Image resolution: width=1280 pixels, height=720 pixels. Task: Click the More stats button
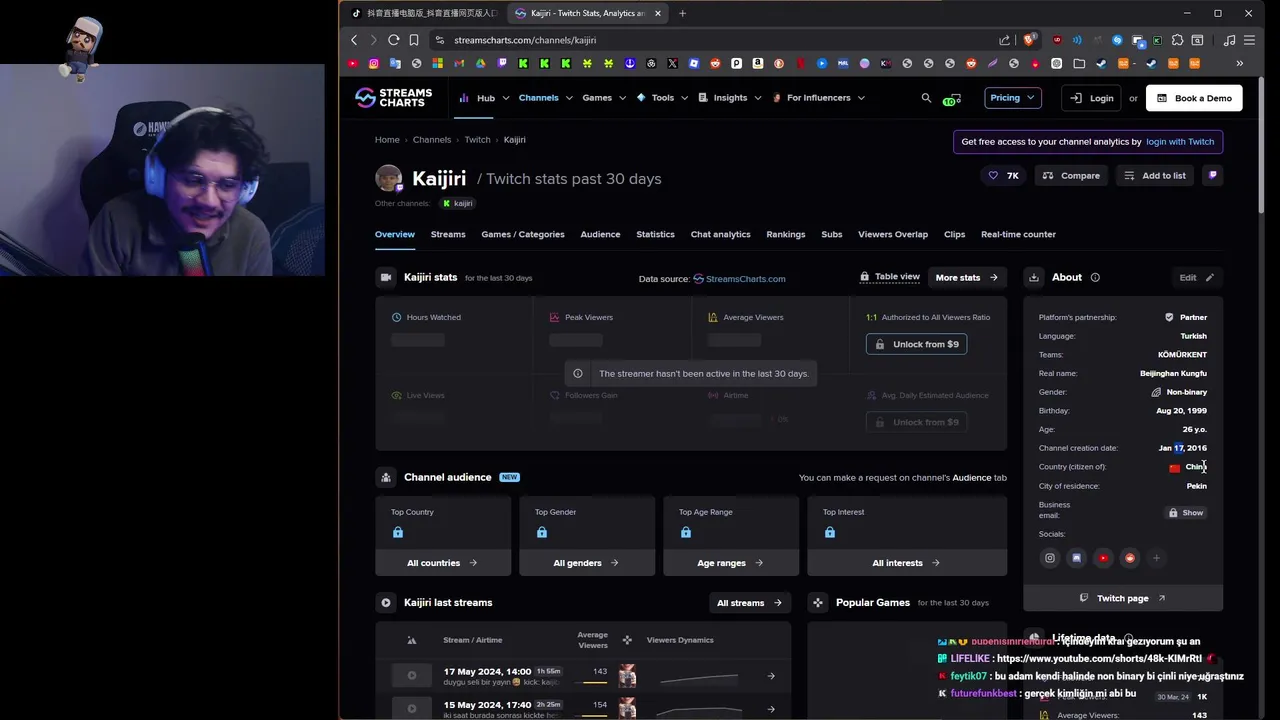[967, 277]
